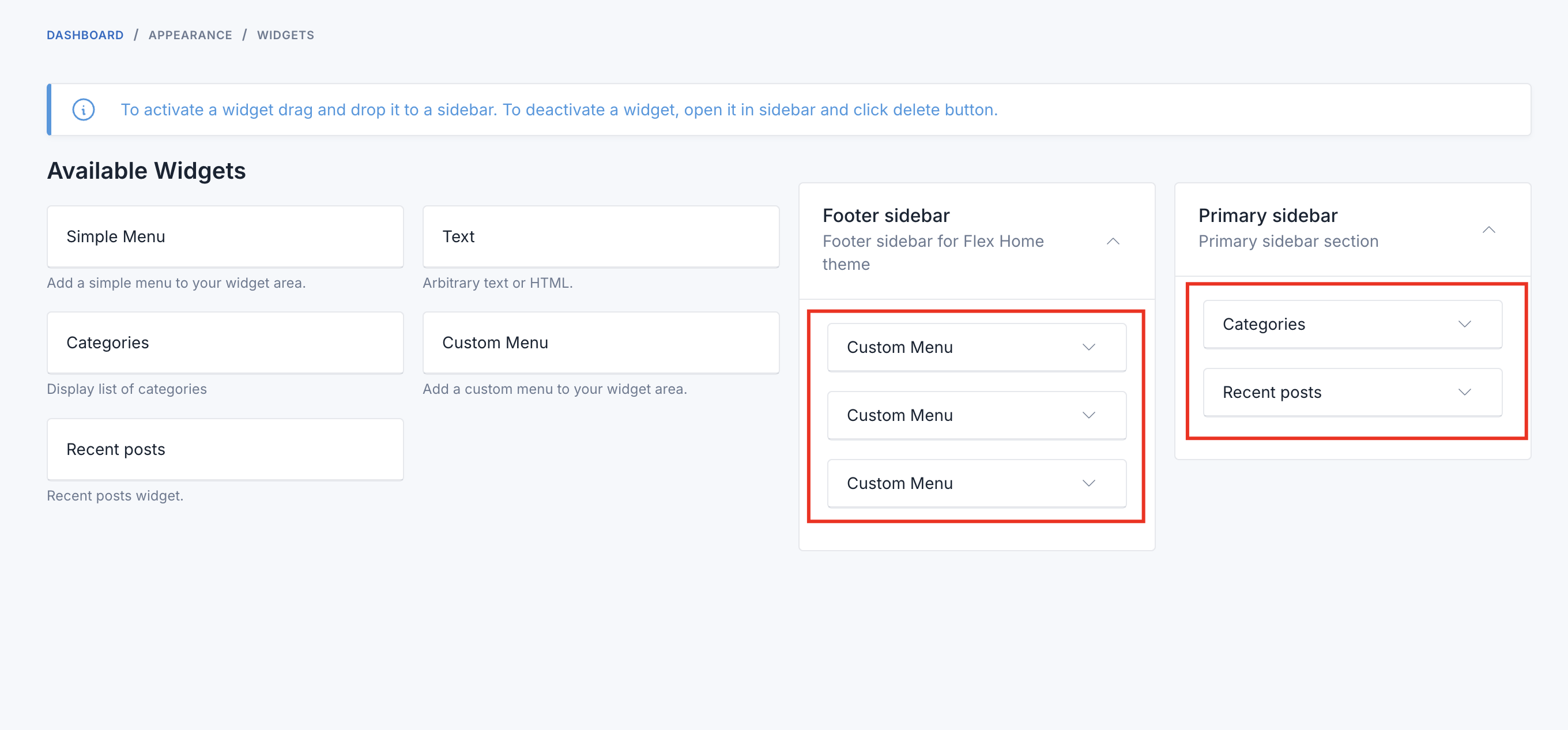Expand second Custom Menu widget in footer
Screen dimensions: 1568x730
(1088, 415)
